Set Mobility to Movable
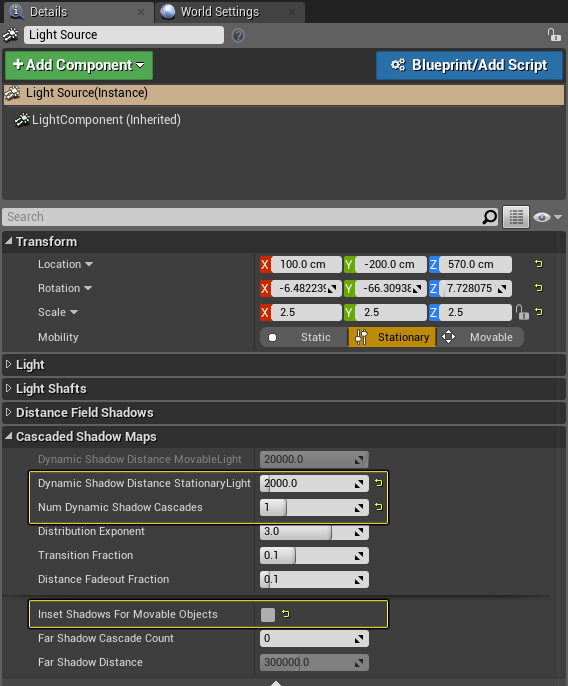This screenshot has width=568, height=686. (x=480, y=337)
